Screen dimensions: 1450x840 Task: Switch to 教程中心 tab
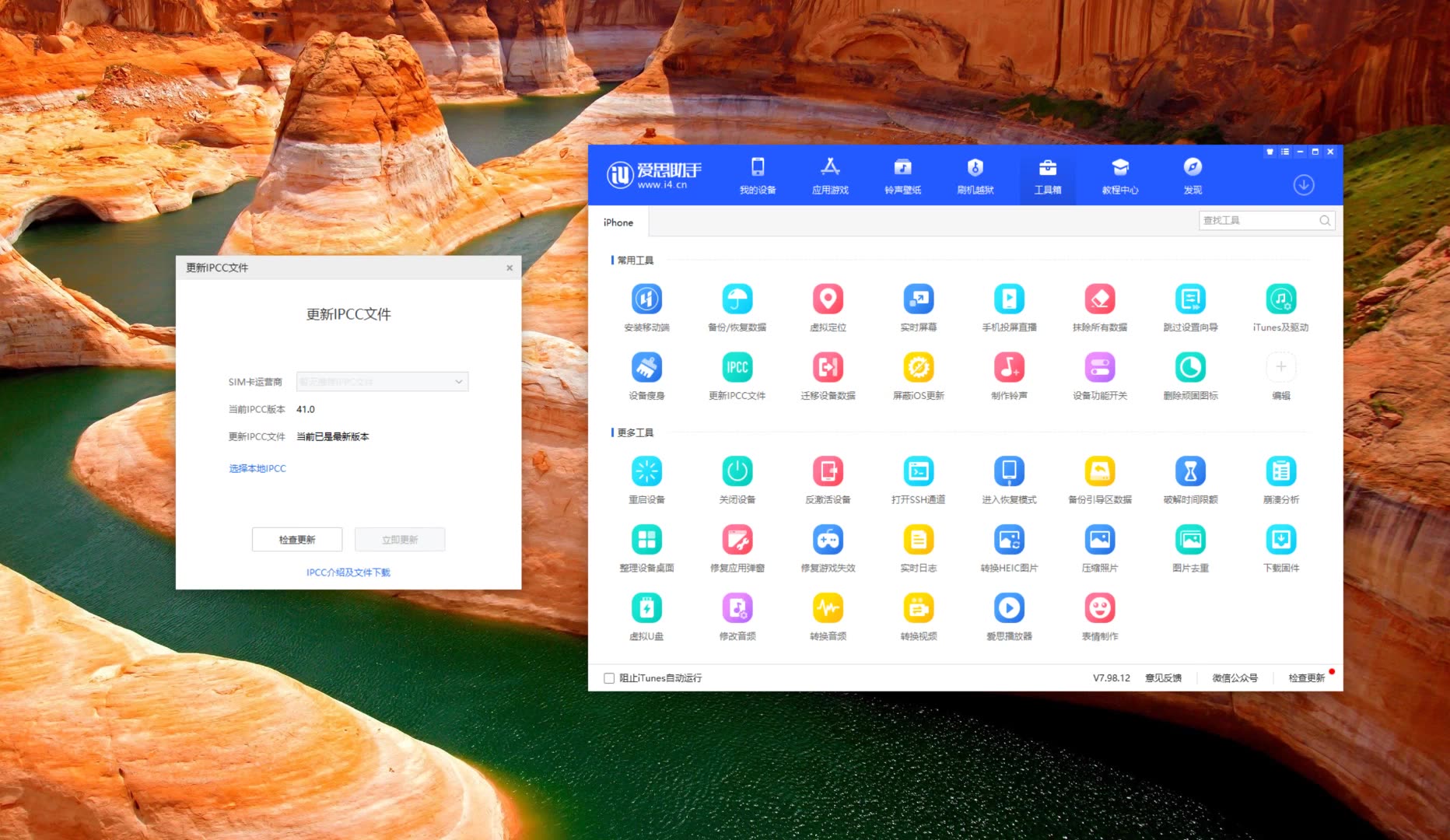tap(1120, 177)
